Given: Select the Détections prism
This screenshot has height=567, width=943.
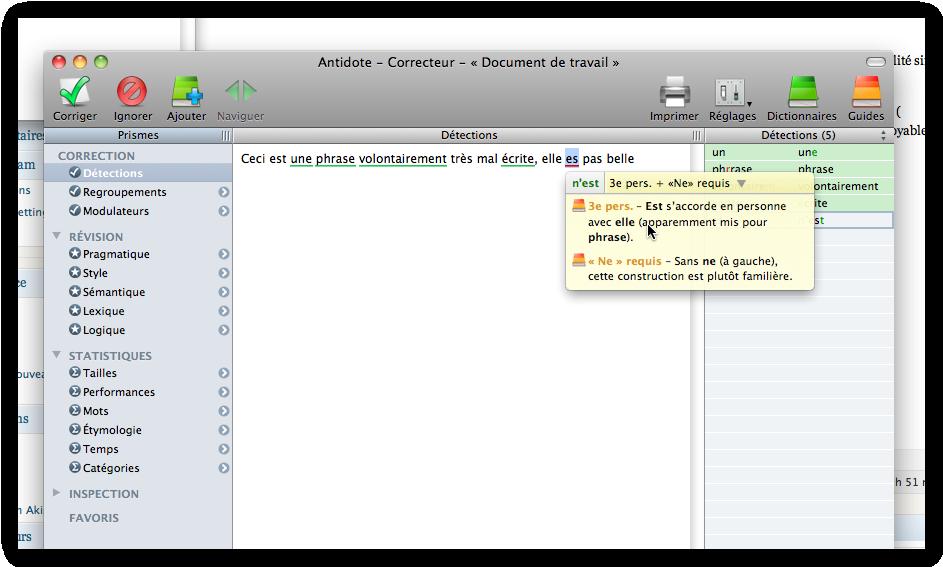Looking at the screenshot, I should tap(138, 173).
